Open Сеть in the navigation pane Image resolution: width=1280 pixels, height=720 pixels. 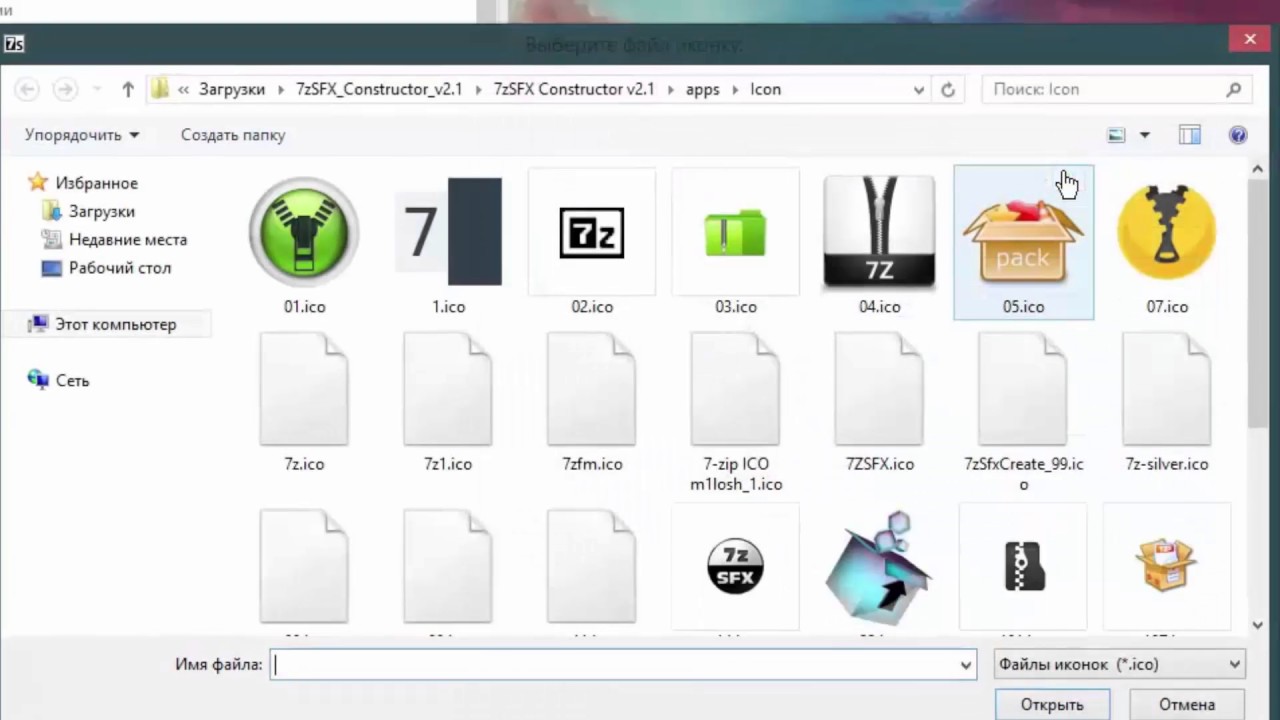click(61, 380)
